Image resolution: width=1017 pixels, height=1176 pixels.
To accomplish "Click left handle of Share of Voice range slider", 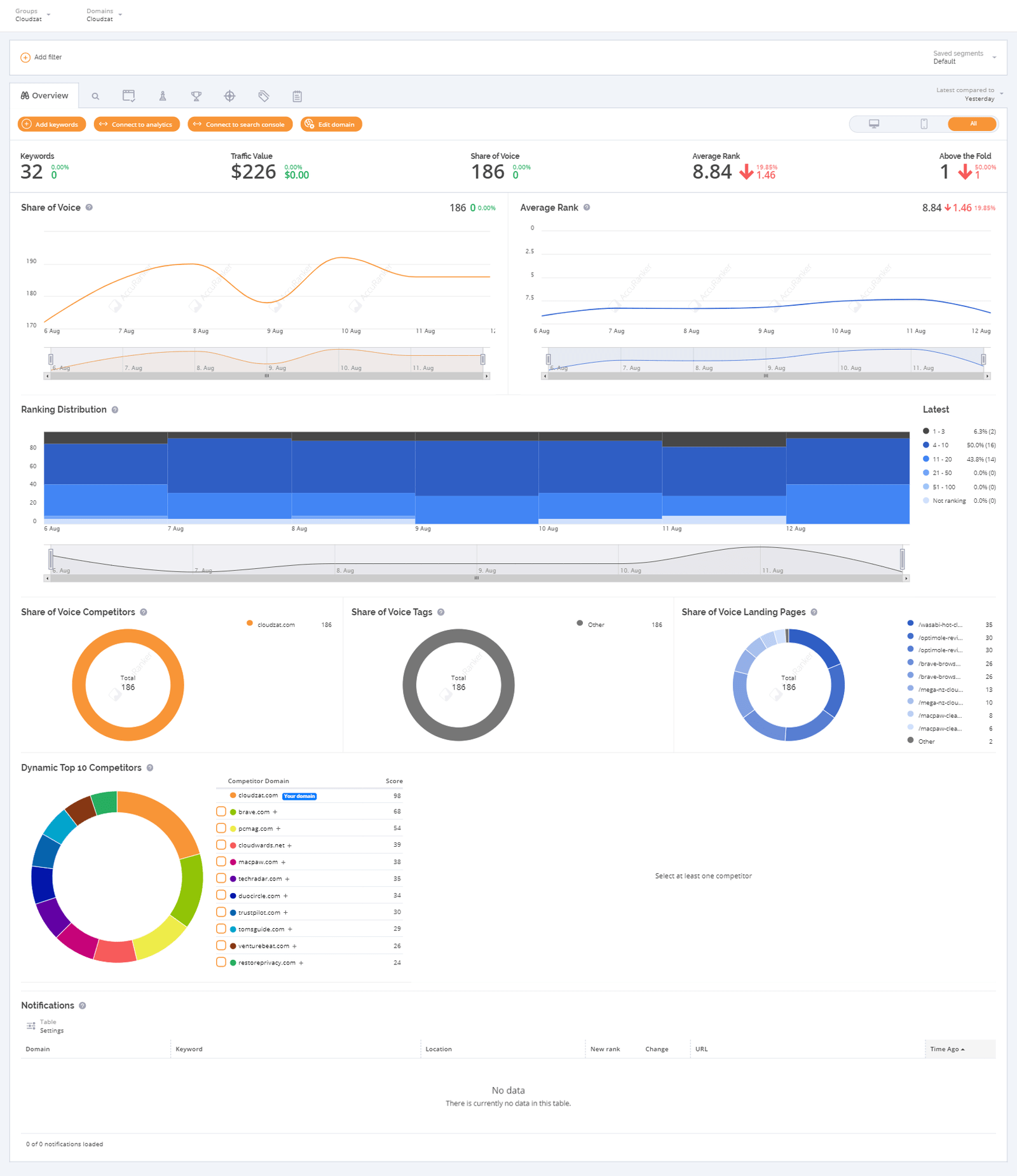I will point(51,359).
